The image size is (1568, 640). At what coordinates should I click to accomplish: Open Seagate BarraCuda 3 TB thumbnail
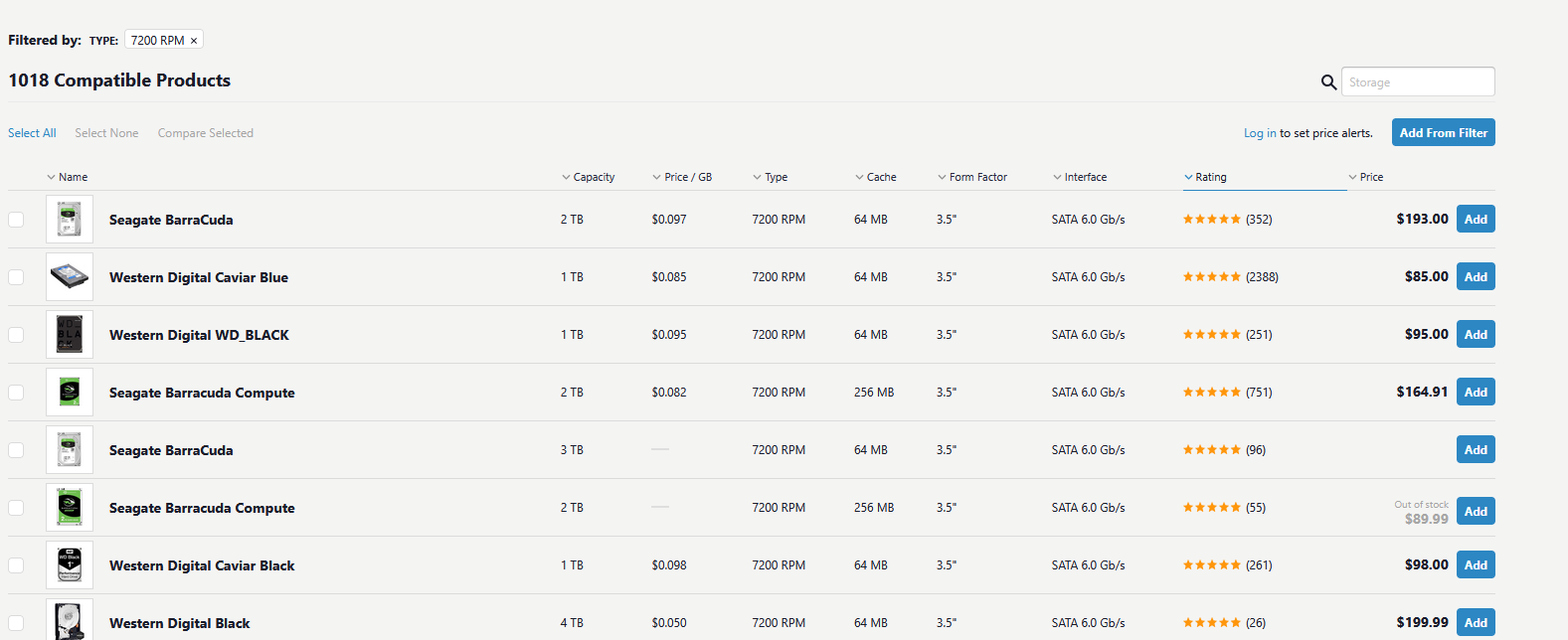[70, 450]
